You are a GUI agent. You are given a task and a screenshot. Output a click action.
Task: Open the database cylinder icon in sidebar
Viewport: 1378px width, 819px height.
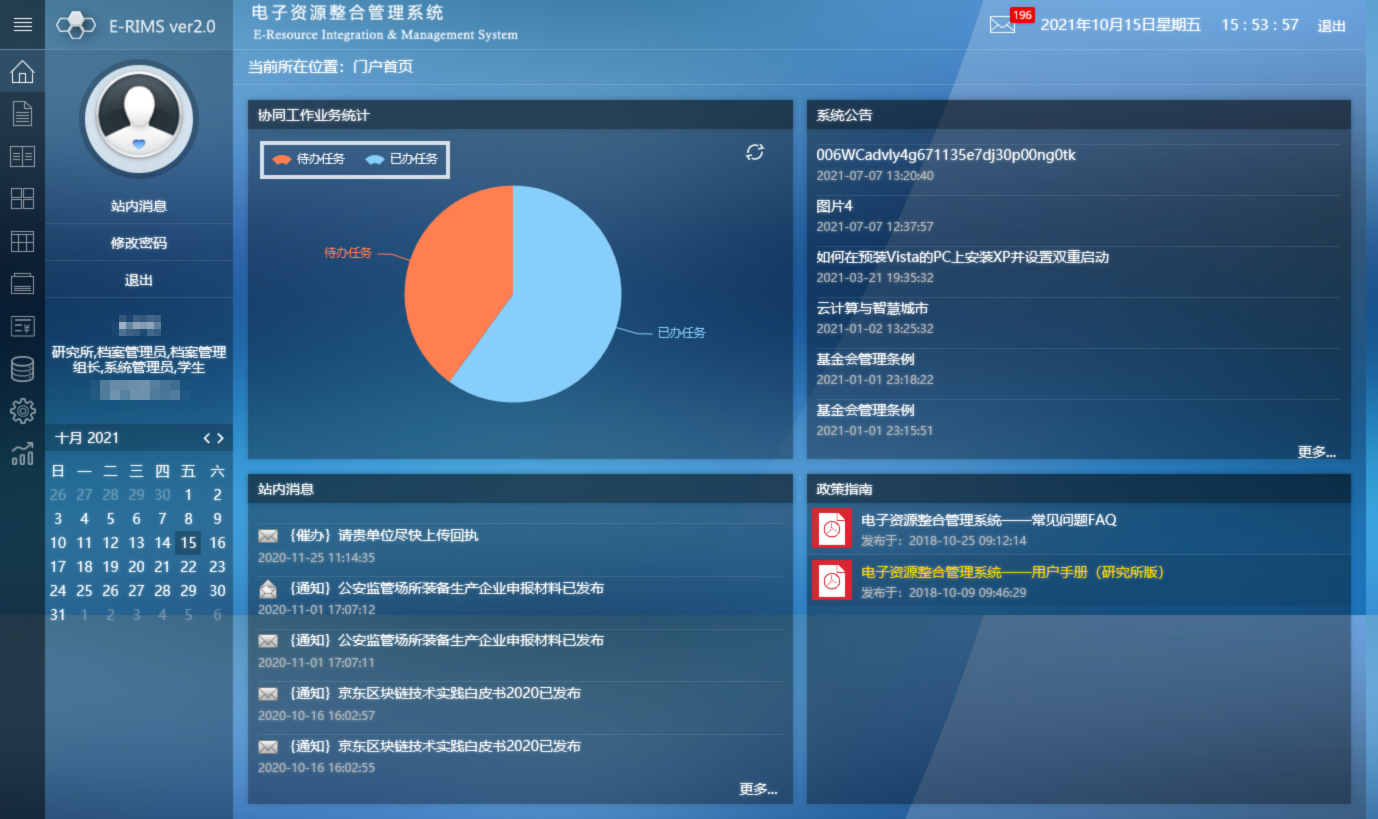click(x=22, y=369)
